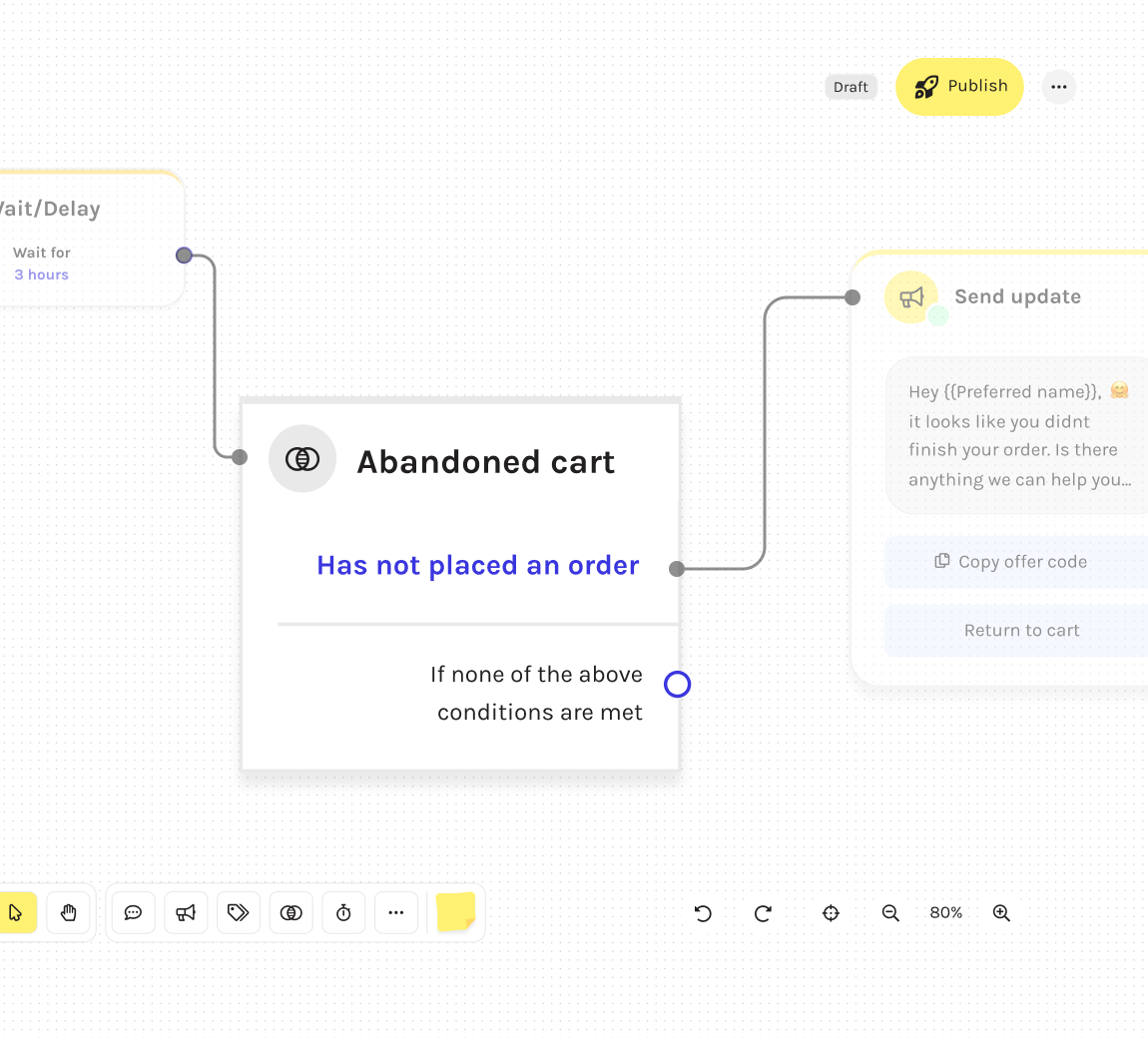Click the Abandoned cart input connector
Viewport: 1148px width, 1038px height.
click(x=240, y=457)
